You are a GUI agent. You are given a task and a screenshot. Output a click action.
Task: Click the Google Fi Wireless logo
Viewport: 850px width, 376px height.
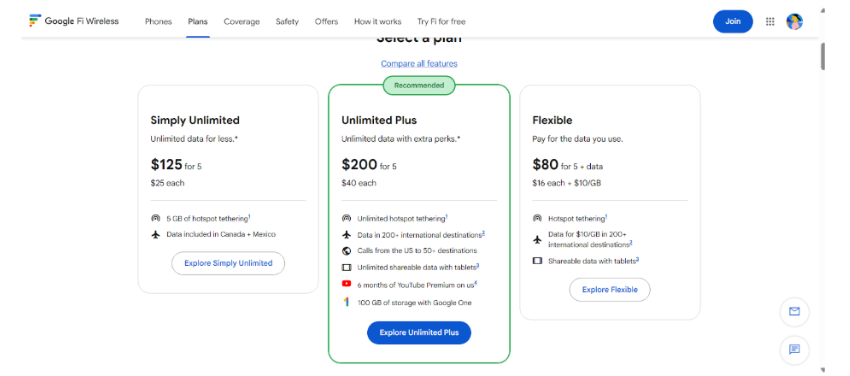click(x=74, y=21)
